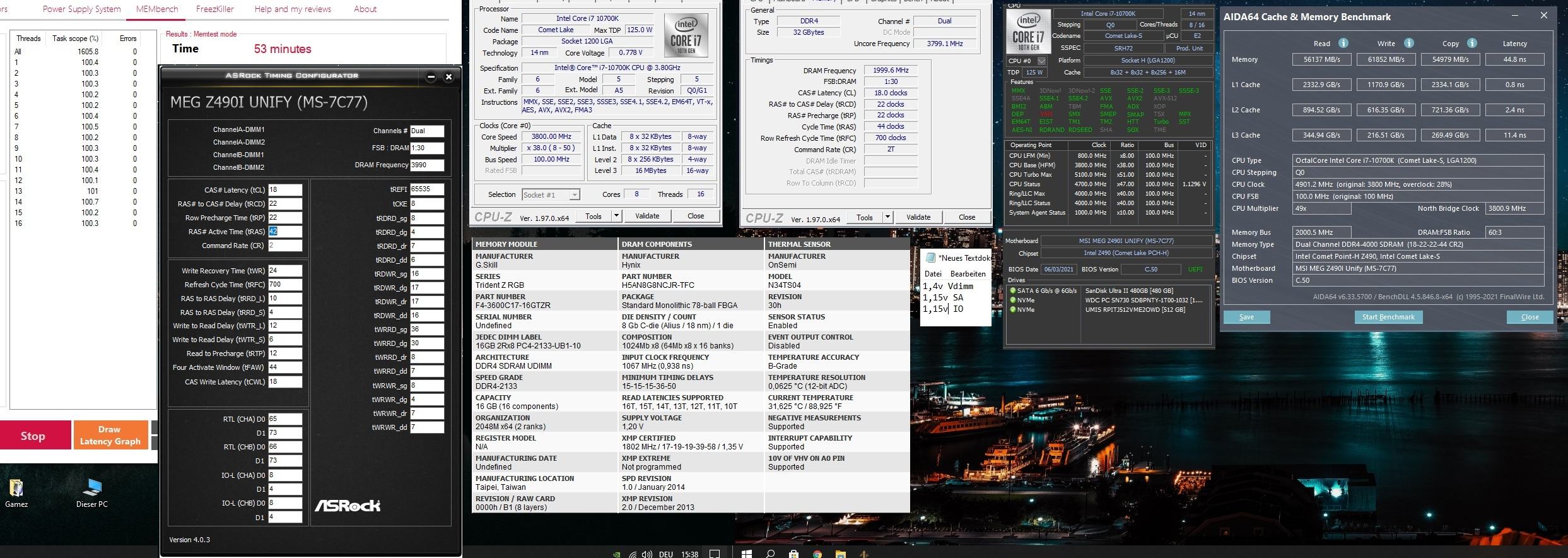Select the MEMbench tab
The width and height of the screenshot is (1568, 558).
coord(157,9)
